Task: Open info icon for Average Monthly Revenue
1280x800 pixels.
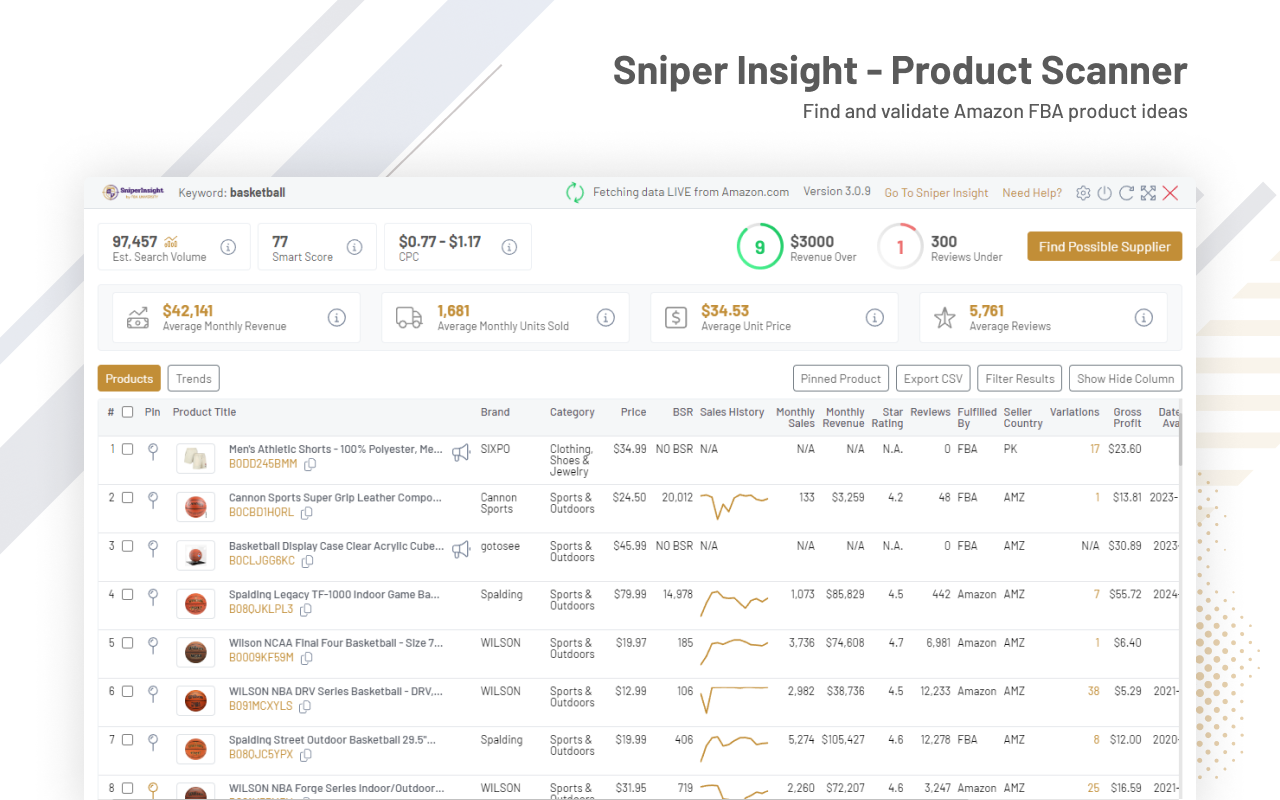Action: pyautogui.click(x=337, y=318)
